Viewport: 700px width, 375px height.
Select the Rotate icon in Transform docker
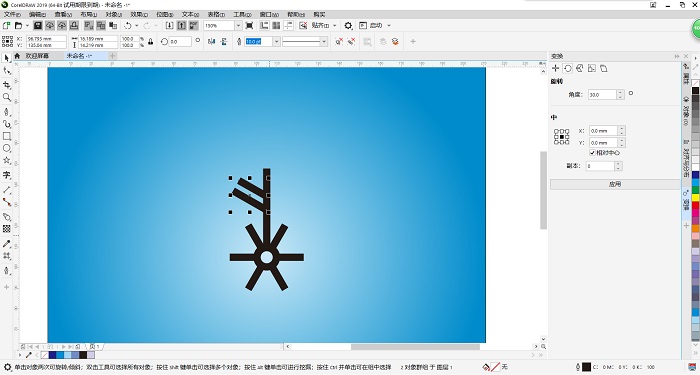pyautogui.click(x=567, y=68)
